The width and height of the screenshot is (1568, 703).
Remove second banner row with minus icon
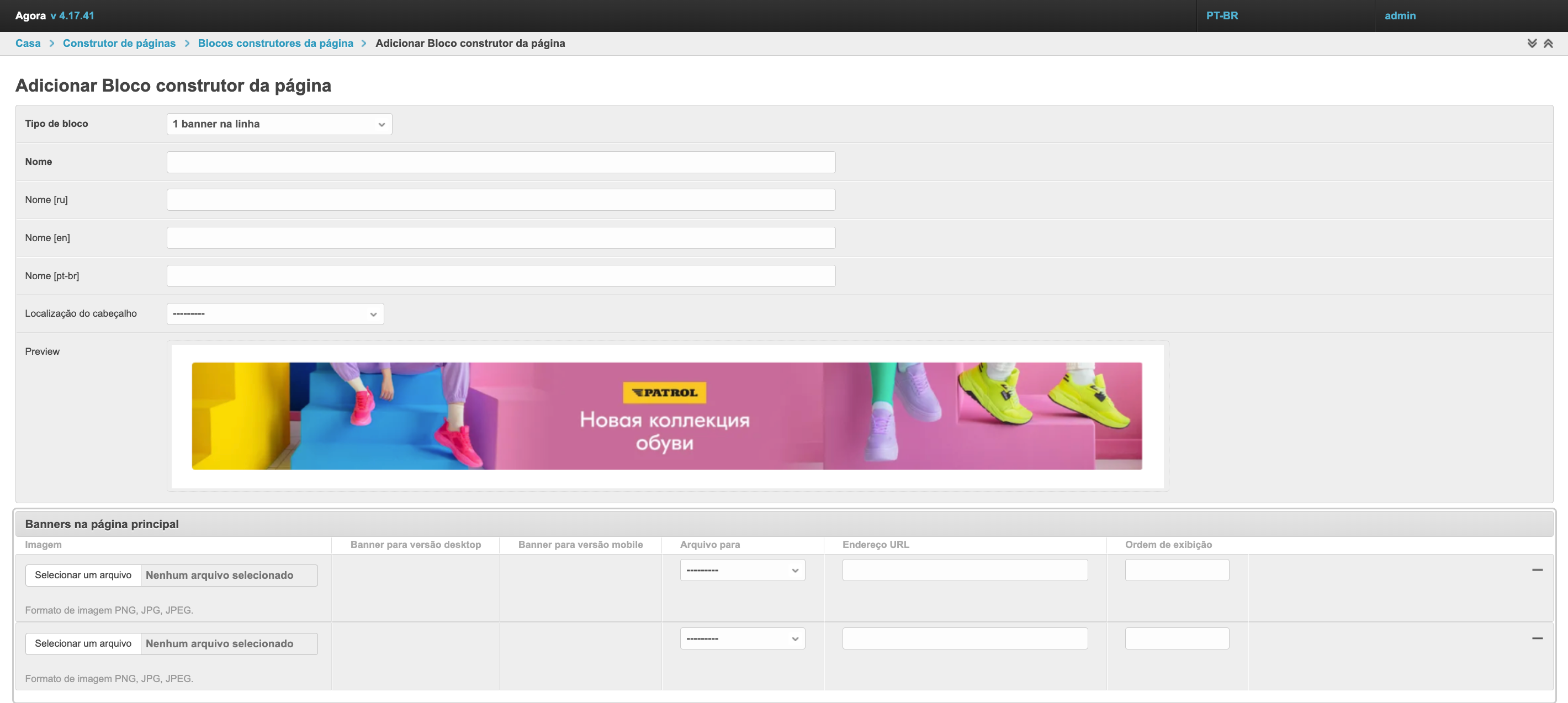pyautogui.click(x=1537, y=638)
